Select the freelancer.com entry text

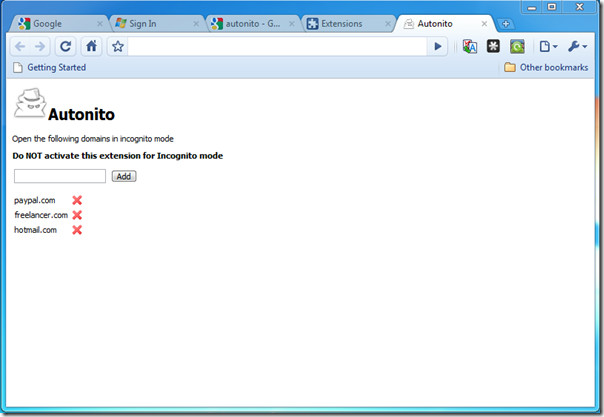pos(41,215)
